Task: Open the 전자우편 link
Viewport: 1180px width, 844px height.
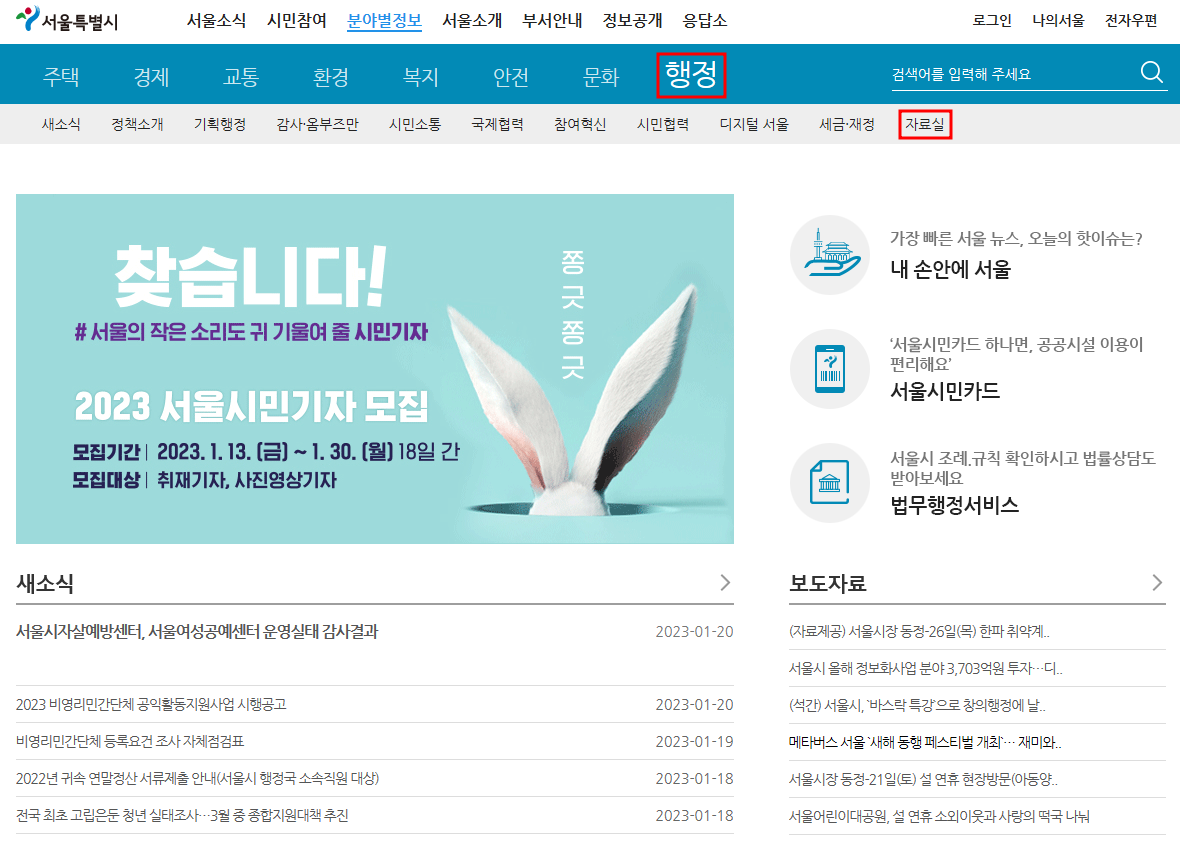Action: (x=1130, y=18)
